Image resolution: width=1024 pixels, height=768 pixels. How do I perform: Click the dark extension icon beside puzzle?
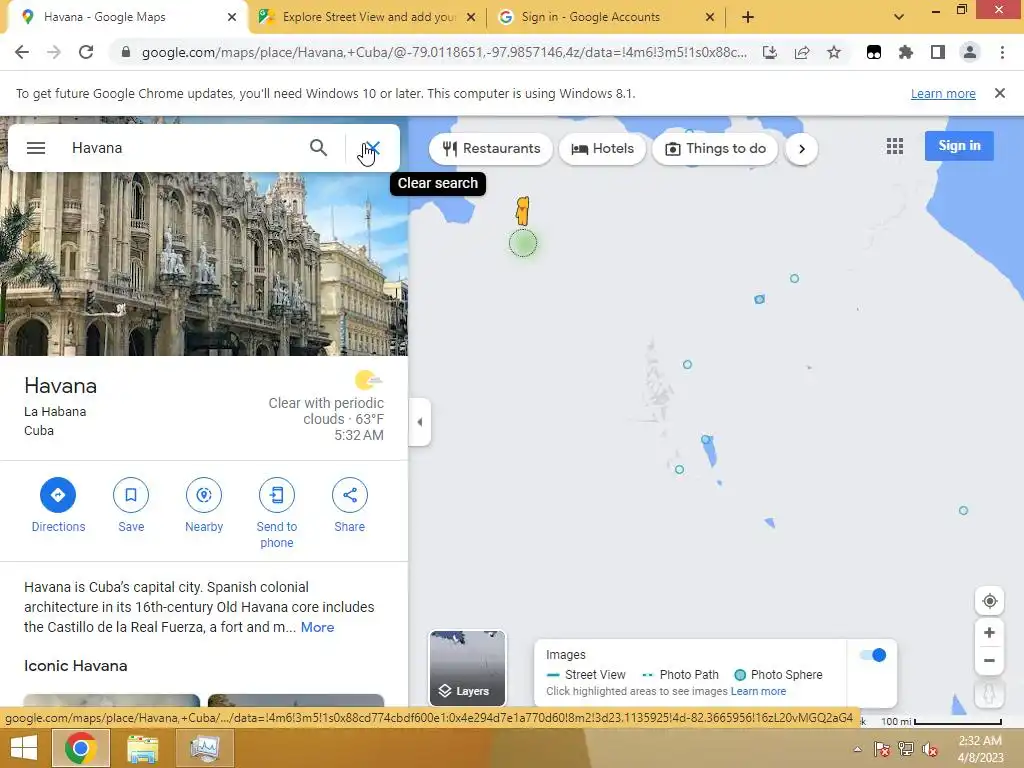[874, 52]
